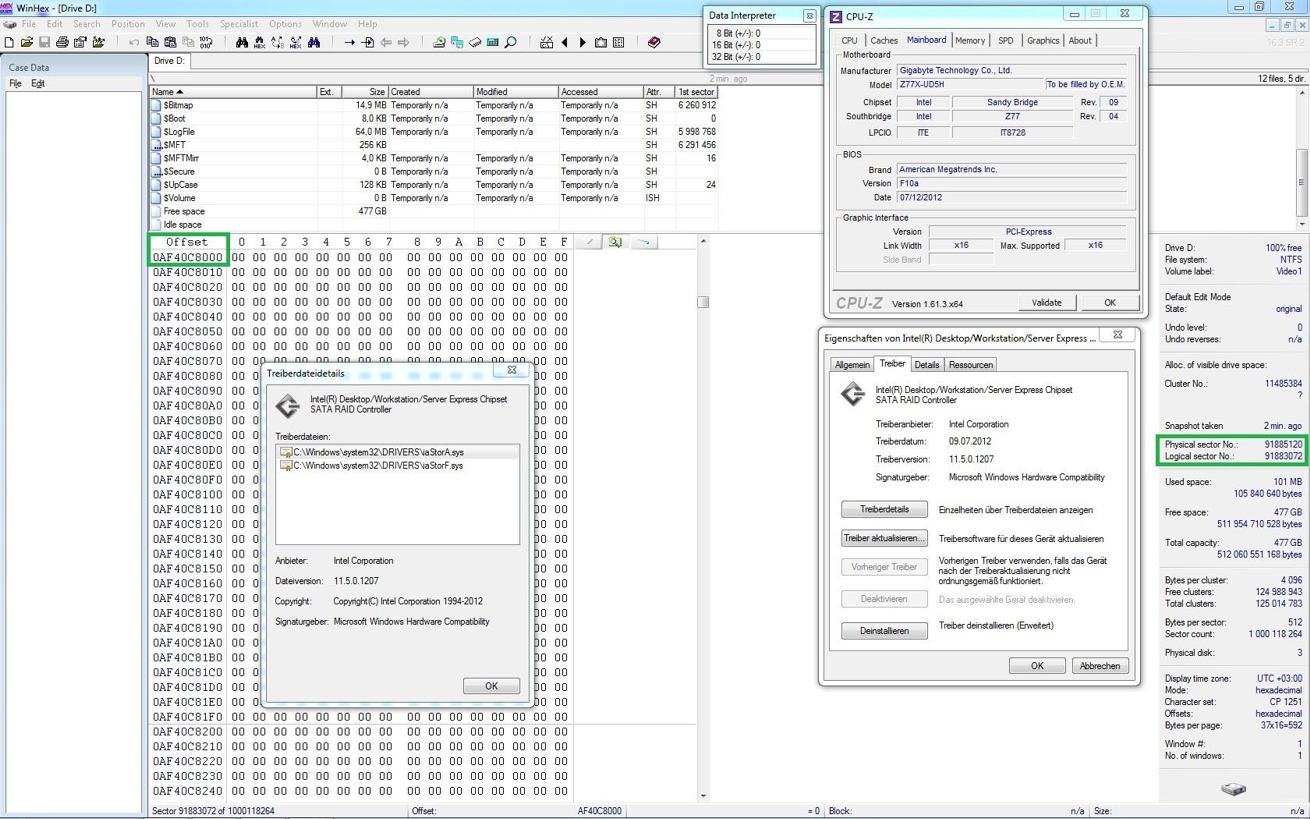Select the Drive D: tab
This screenshot has height=819, width=1310.
click(169, 61)
